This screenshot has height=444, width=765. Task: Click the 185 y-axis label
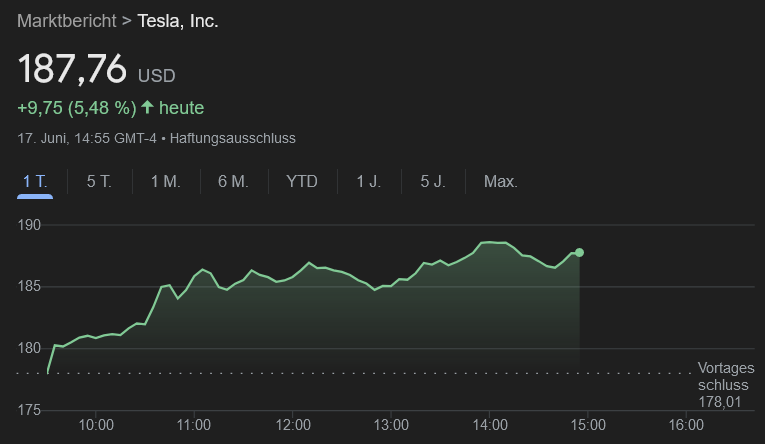pos(29,286)
